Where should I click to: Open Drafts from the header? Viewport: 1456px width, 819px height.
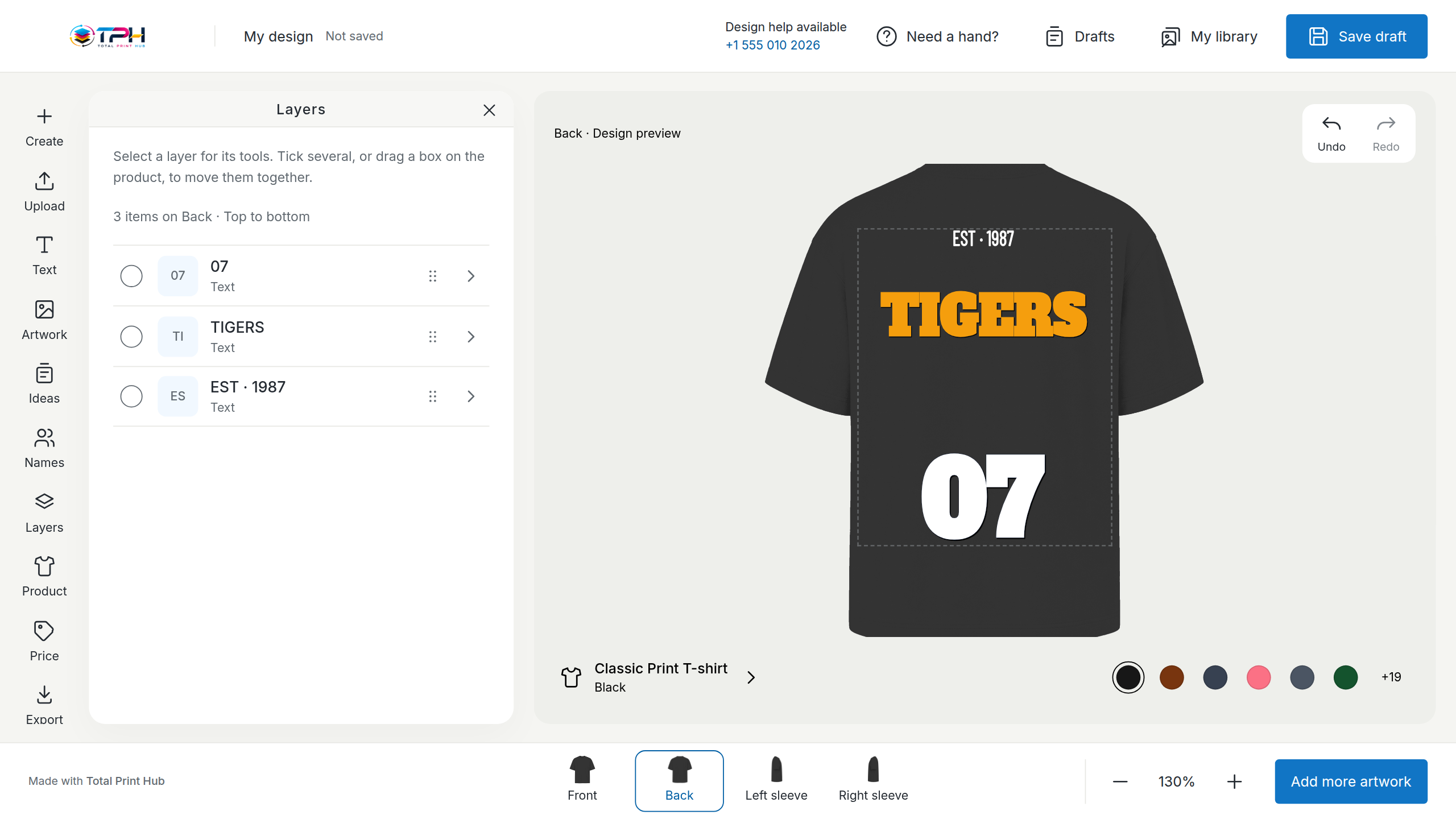coord(1080,36)
